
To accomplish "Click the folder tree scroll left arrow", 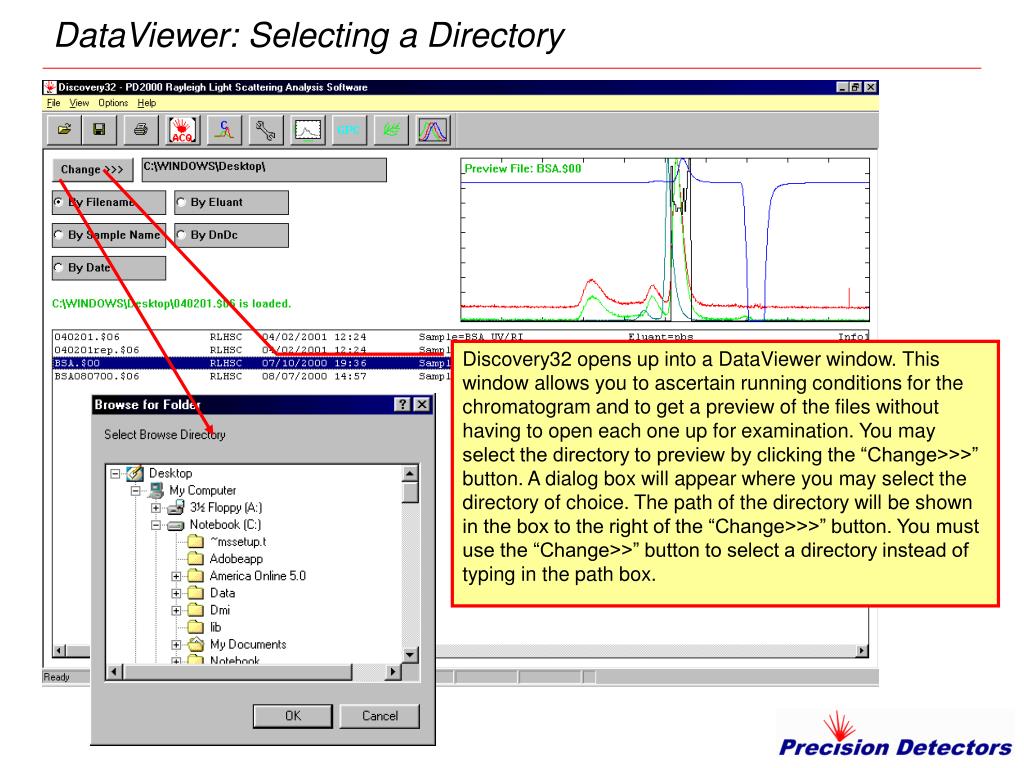I will click(114, 672).
